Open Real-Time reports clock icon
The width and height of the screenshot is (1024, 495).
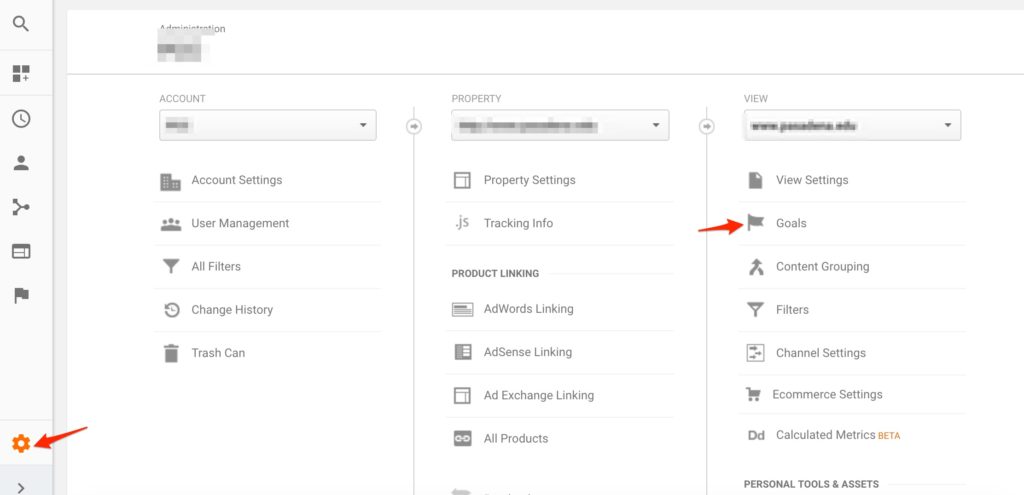(x=21, y=119)
